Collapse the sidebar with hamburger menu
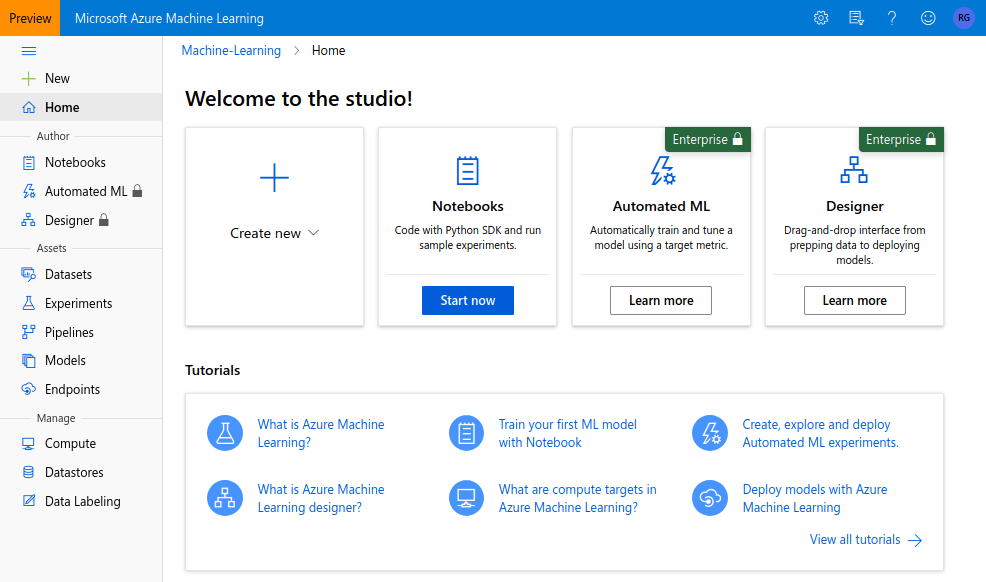The image size is (986, 582). (x=29, y=51)
